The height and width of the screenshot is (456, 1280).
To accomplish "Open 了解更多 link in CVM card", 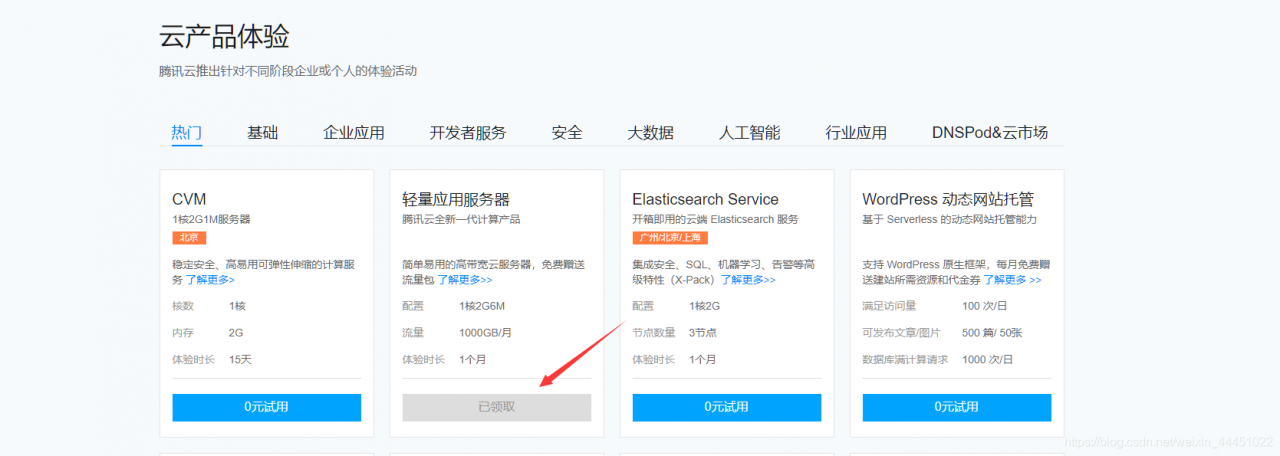I will click(x=210, y=280).
